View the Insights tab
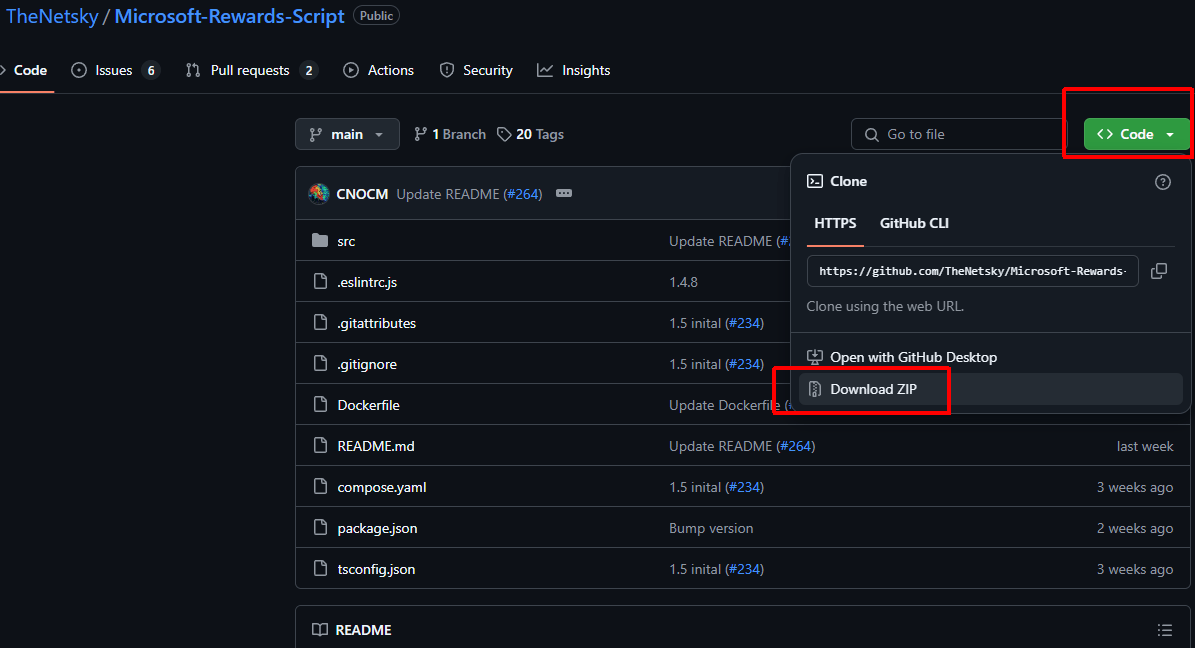The height and width of the screenshot is (648, 1195). pos(574,70)
